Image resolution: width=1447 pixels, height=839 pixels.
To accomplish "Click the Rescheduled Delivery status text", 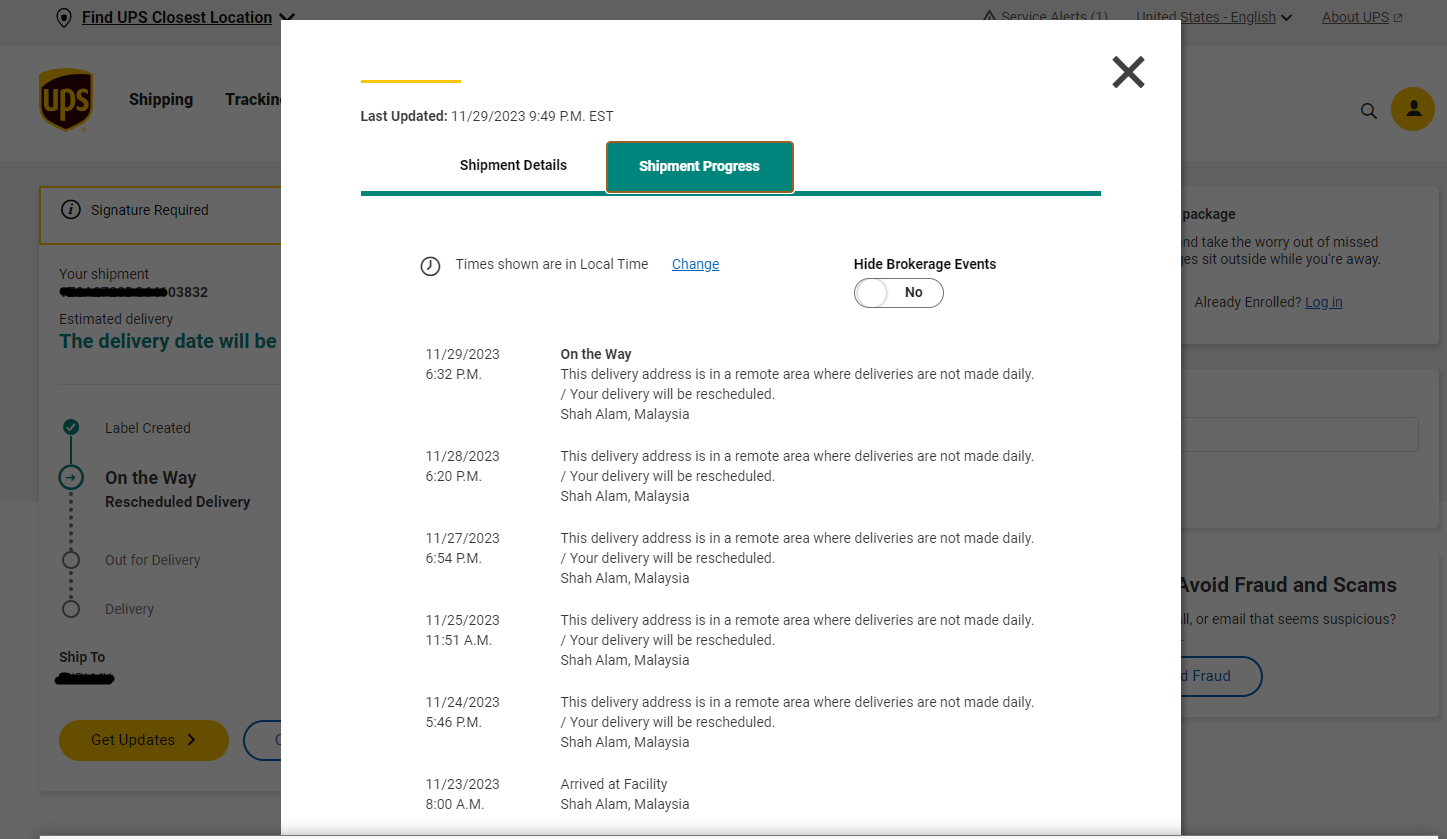I will pos(178,502).
